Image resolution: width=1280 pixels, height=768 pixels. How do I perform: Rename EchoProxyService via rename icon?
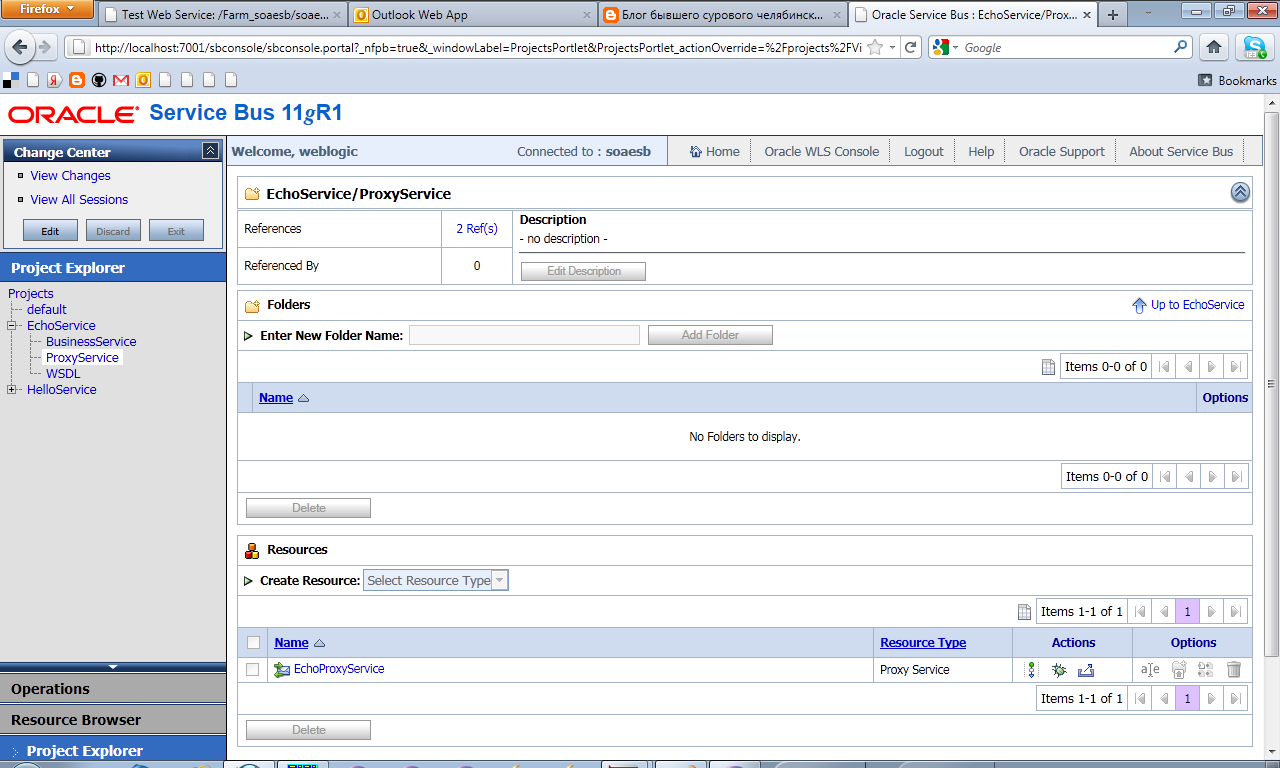pyautogui.click(x=1150, y=670)
